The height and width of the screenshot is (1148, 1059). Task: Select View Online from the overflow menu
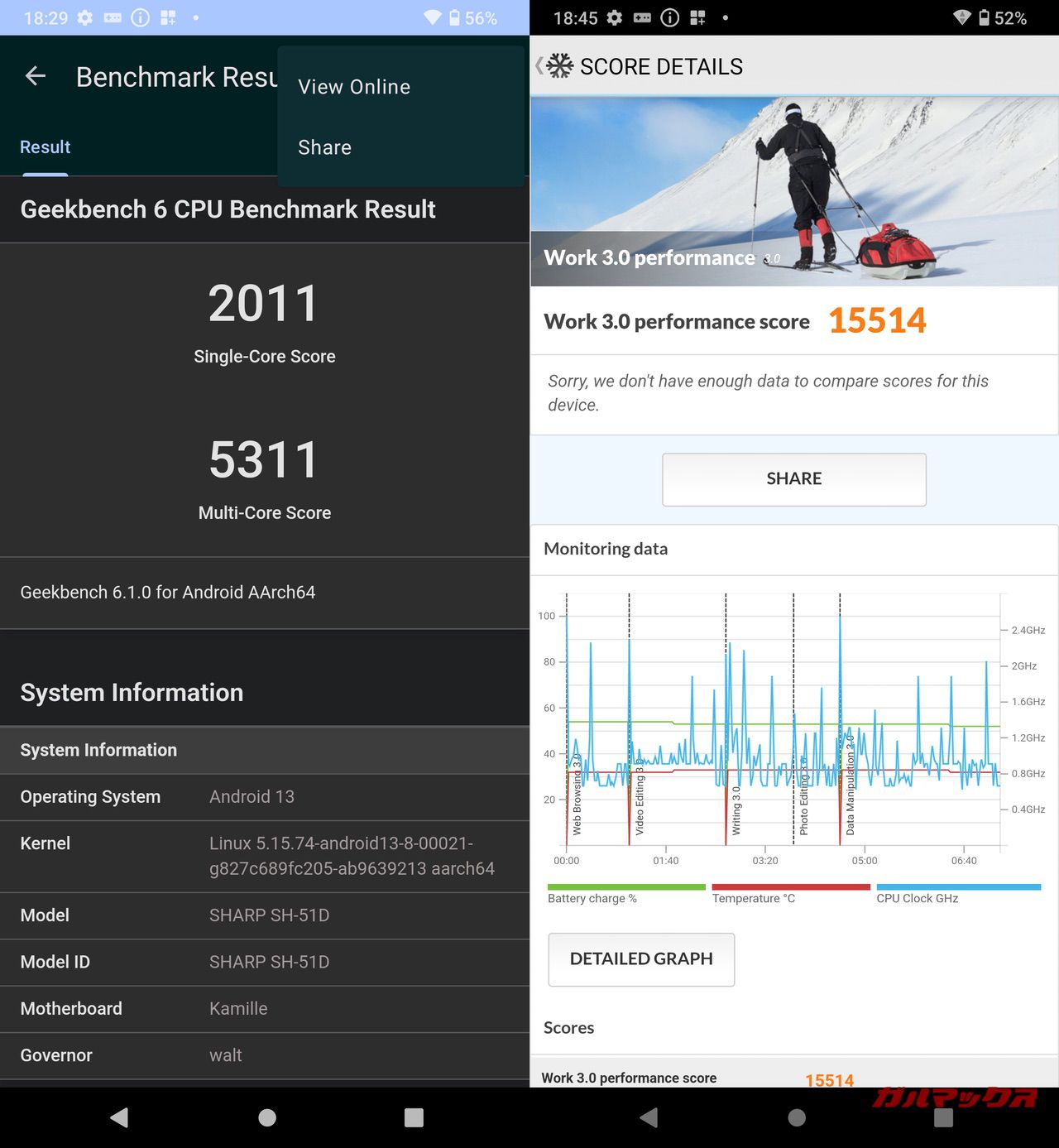354,87
